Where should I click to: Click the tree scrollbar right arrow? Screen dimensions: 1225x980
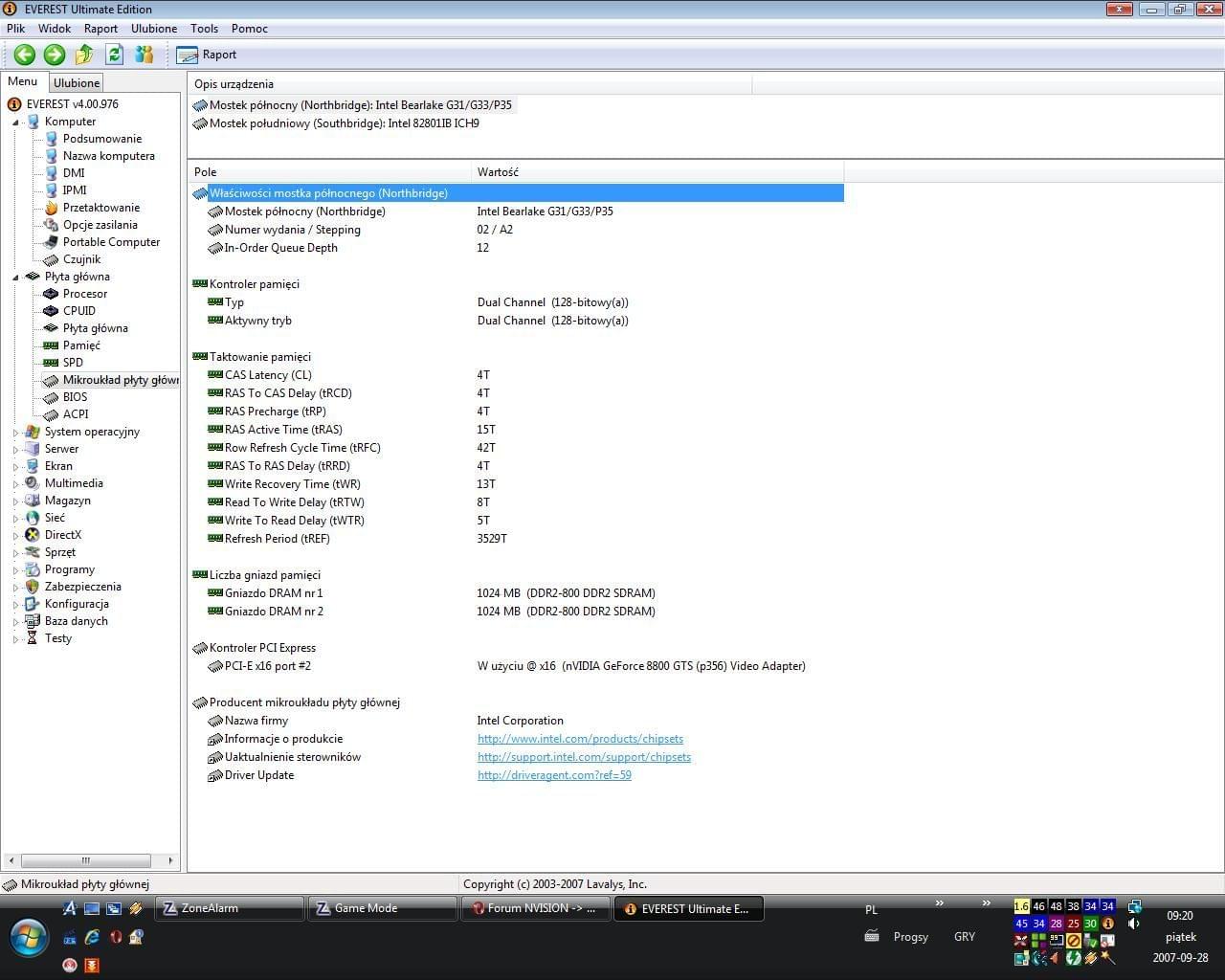170,860
